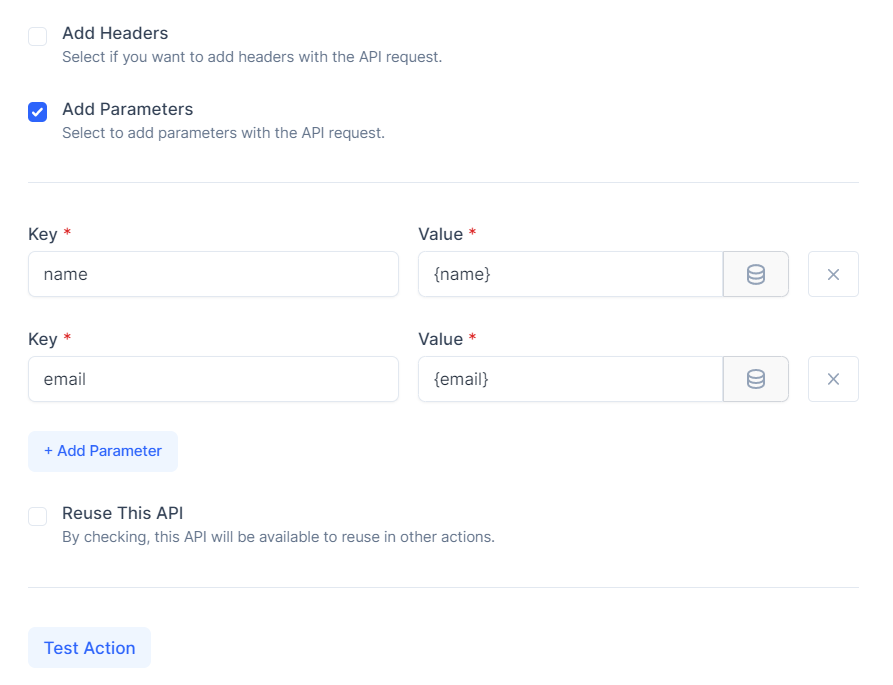
Task: Uncheck the Add Parameters checkbox
Action: [38, 112]
